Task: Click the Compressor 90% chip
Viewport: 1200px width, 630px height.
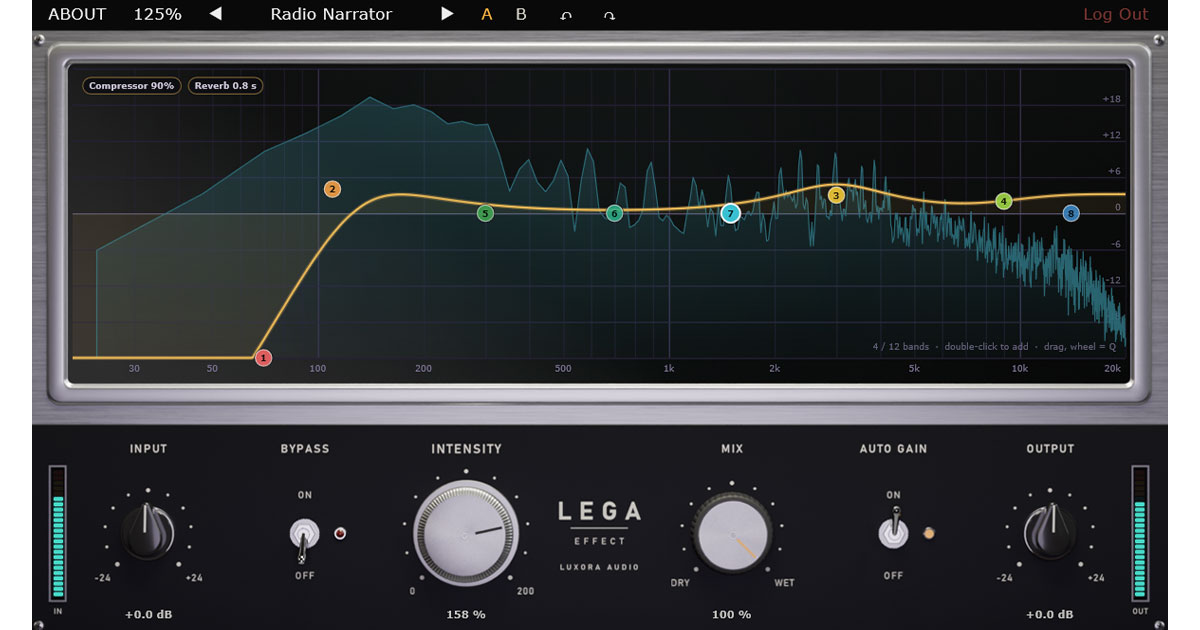Action: [x=131, y=86]
